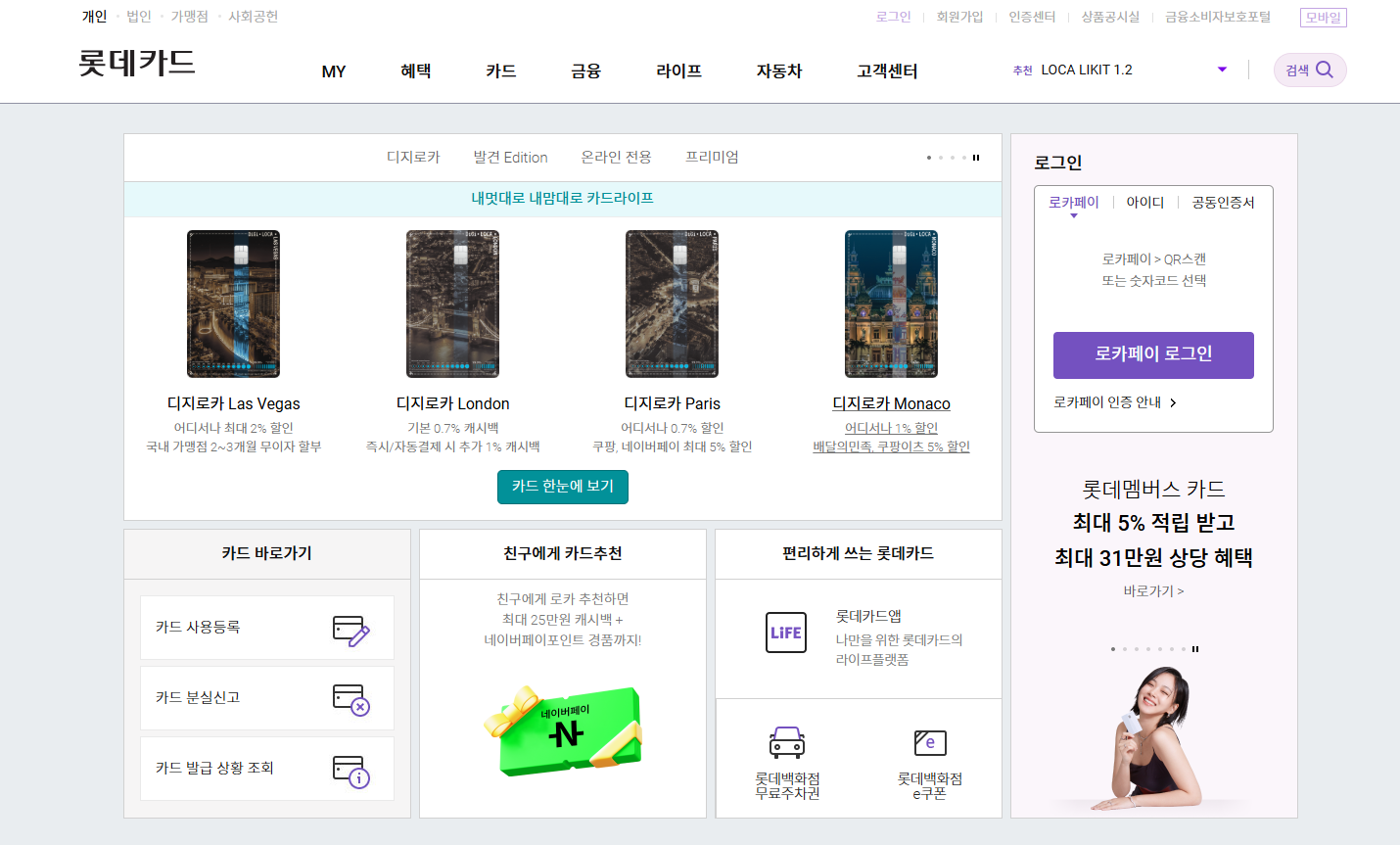Select the first promotion banner page dot
The height and width of the screenshot is (845, 1400).
coord(1113,649)
